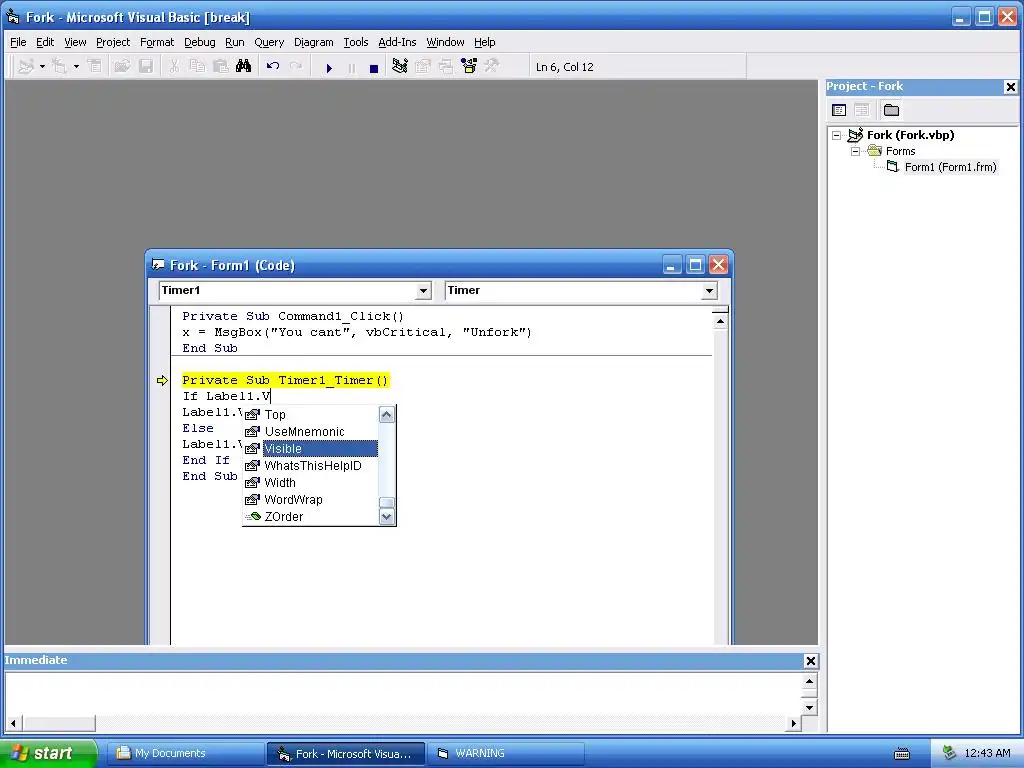This screenshot has height=768, width=1024.
Task: Open the Timer1 object dropdown
Action: 423,291
